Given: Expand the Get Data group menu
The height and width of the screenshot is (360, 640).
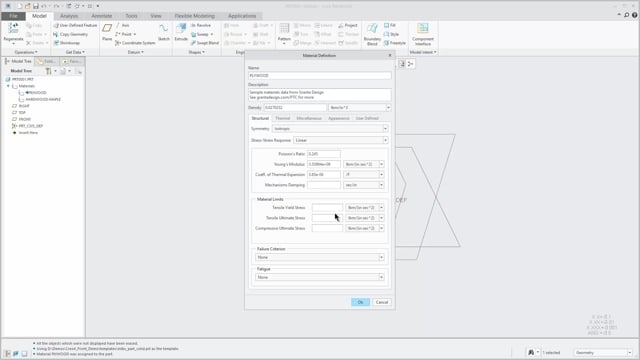Looking at the screenshot, I should (75, 52).
